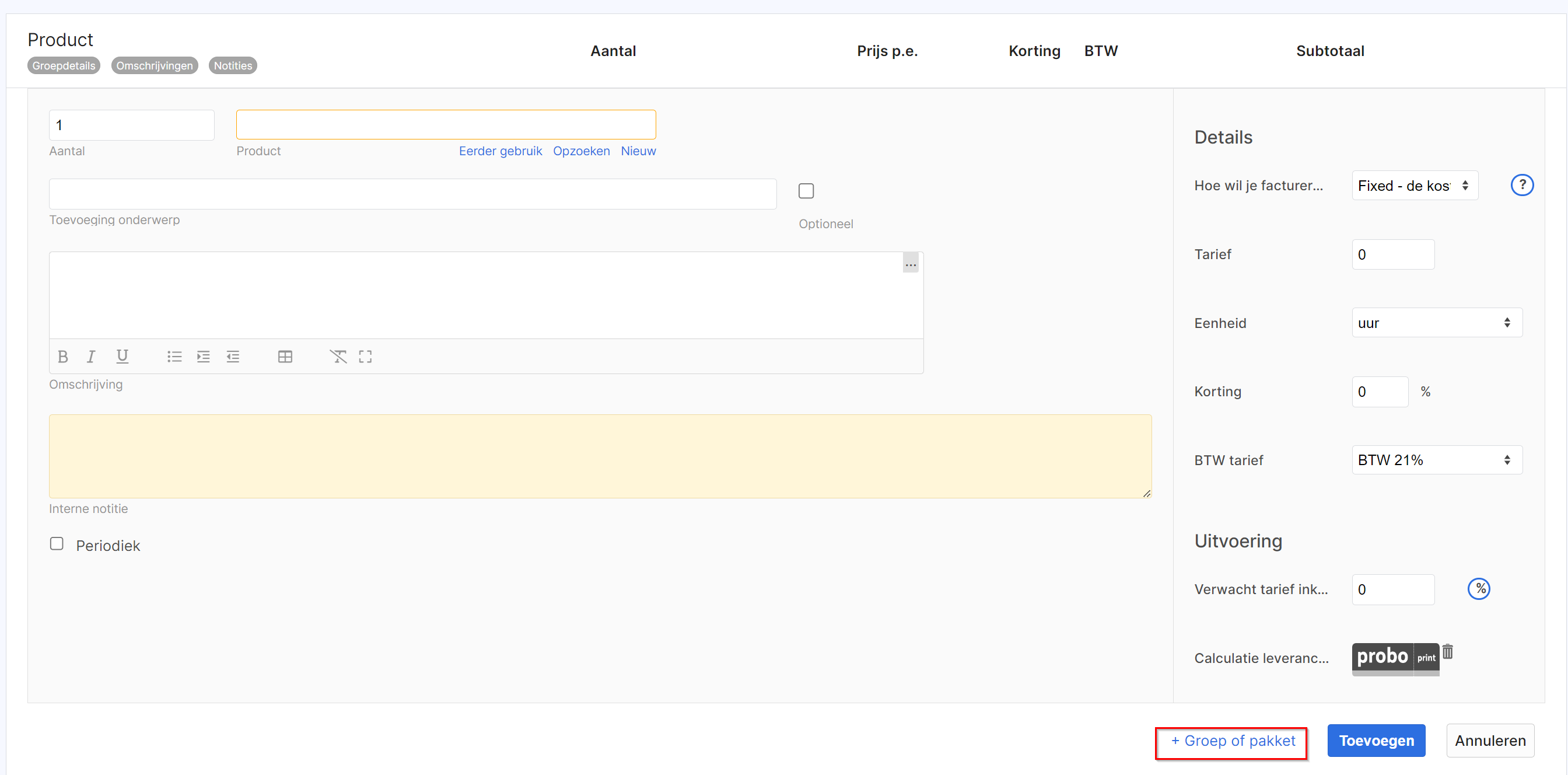
Task: Toggle italic formatting in the description editor
Action: [92, 357]
